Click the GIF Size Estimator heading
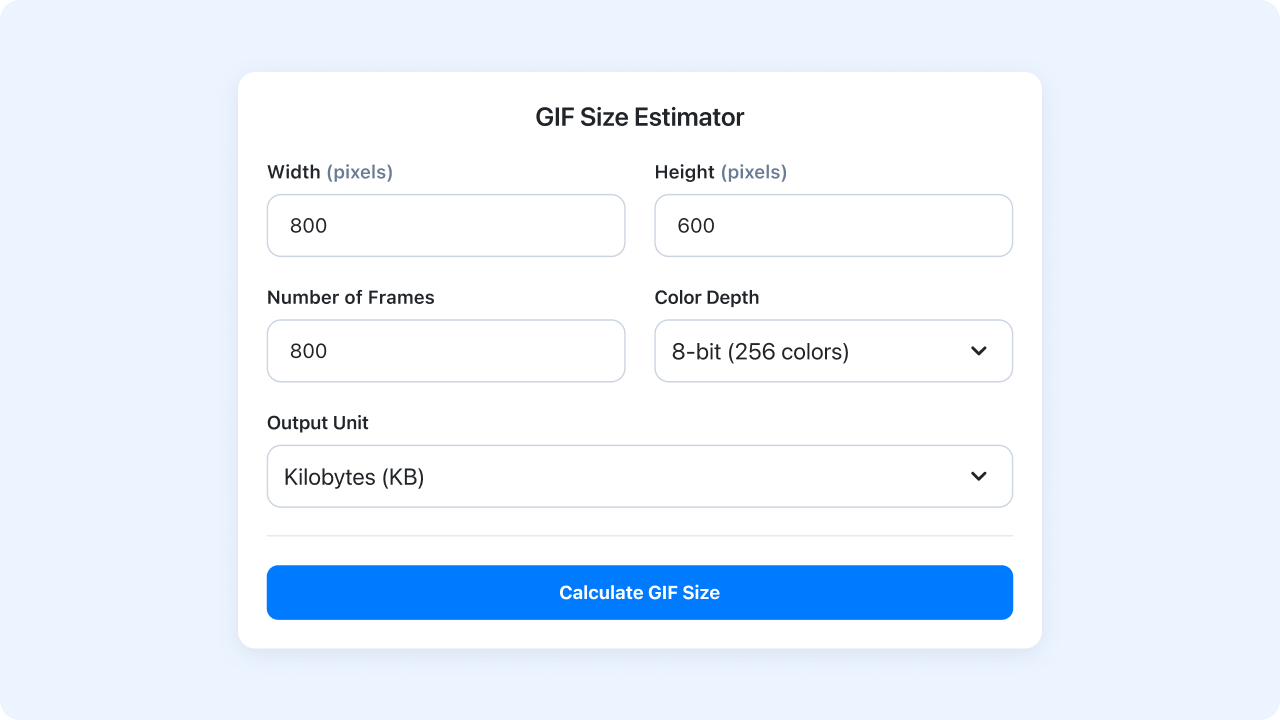The width and height of the screenshot is (1280, 720). (x=639, y=117)
